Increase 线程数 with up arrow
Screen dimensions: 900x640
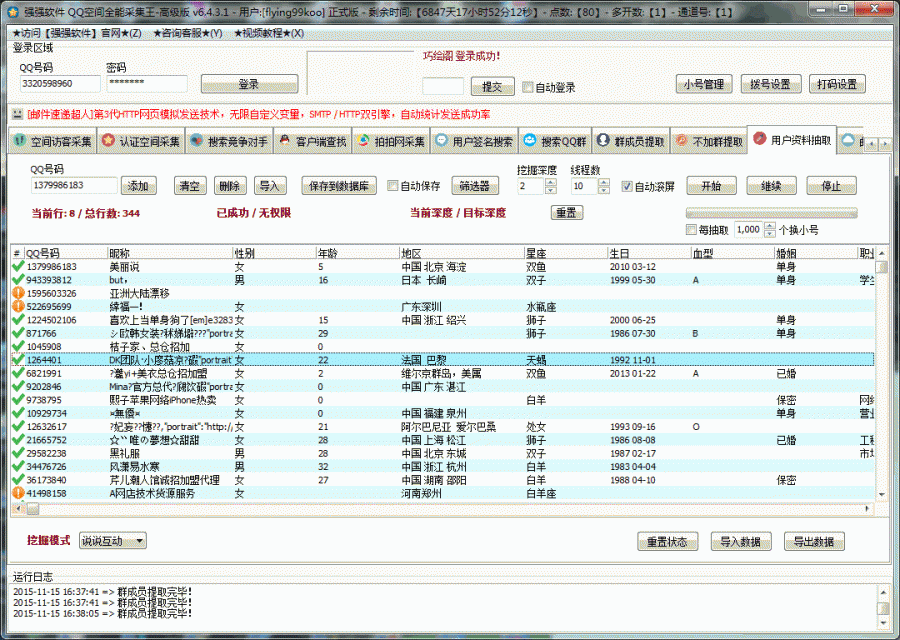coord(604,182)
